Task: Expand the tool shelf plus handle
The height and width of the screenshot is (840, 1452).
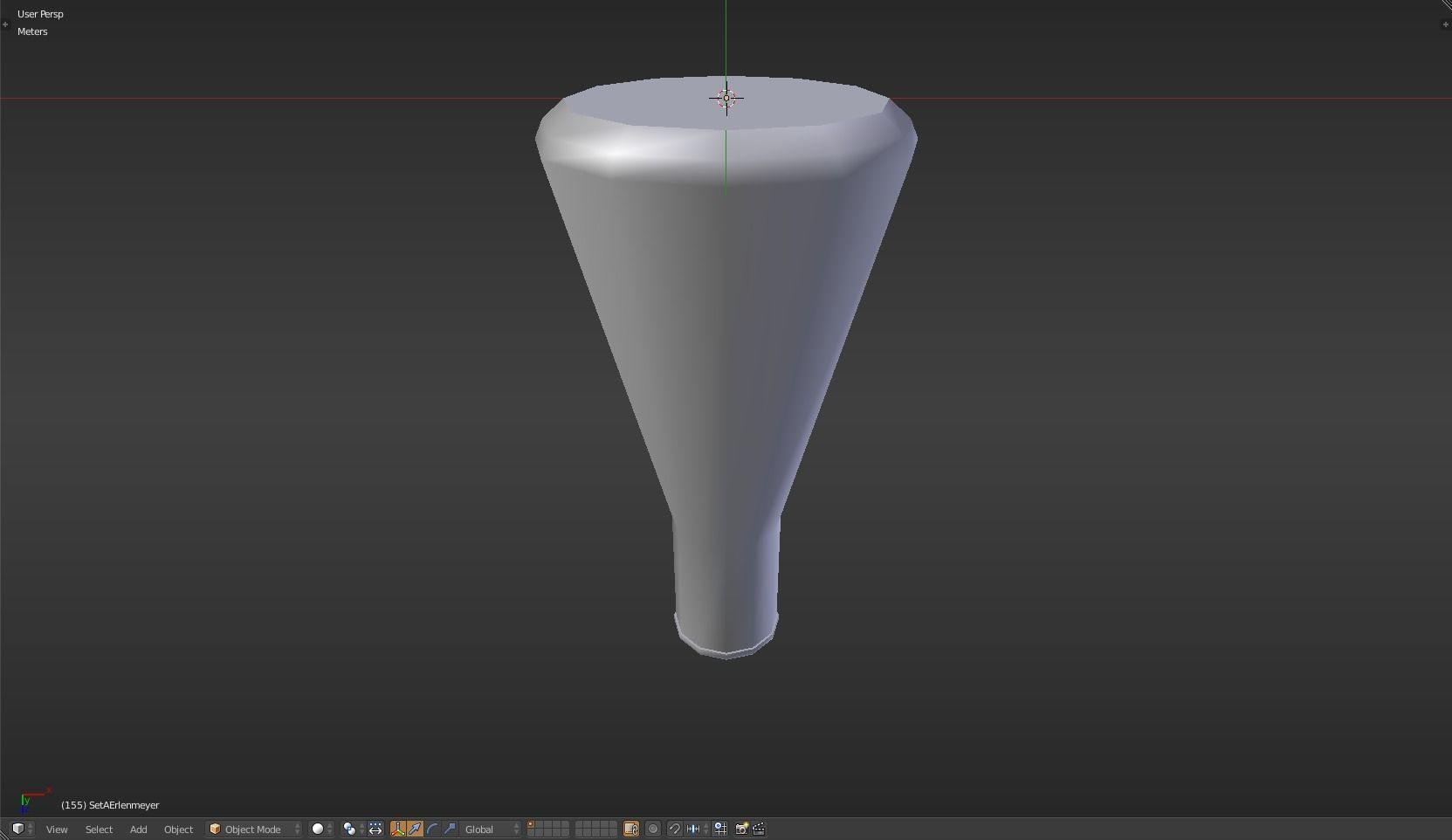Action: [x=5, y=24]
